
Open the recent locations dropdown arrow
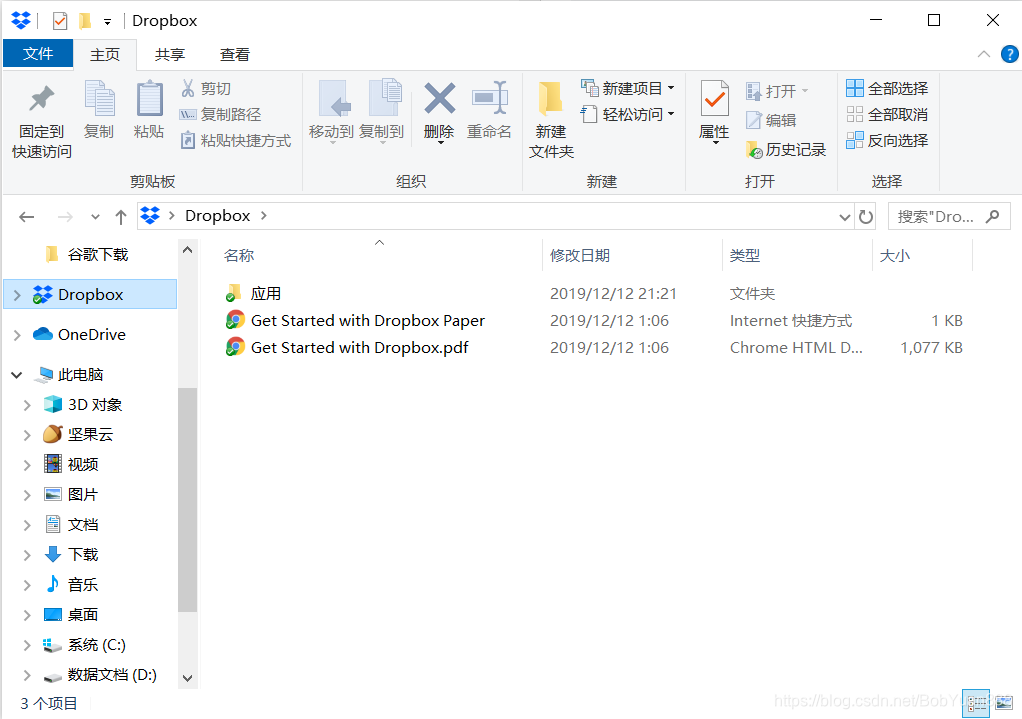pyautogui.click(x=95, y=216)
